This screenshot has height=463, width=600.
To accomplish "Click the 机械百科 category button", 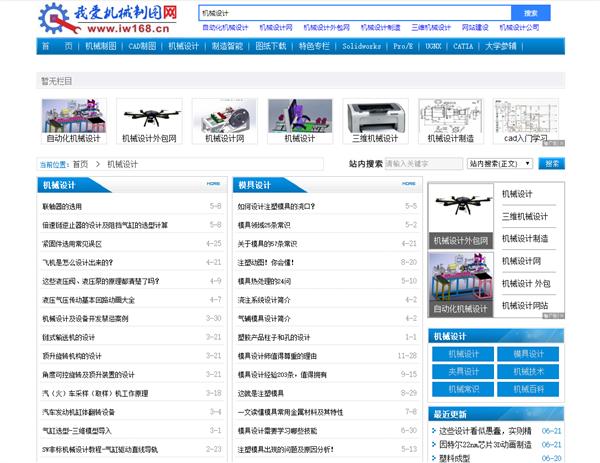I will (528, 389).
